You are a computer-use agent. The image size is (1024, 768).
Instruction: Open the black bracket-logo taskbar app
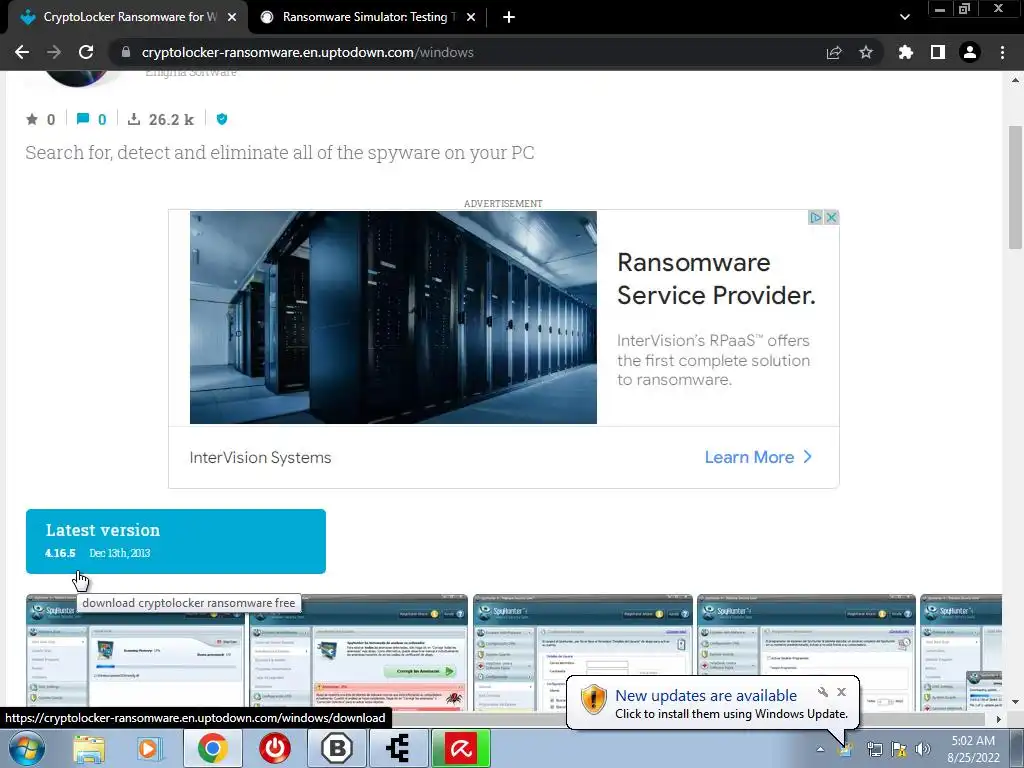pyautogui.click(x=398, y=748)
